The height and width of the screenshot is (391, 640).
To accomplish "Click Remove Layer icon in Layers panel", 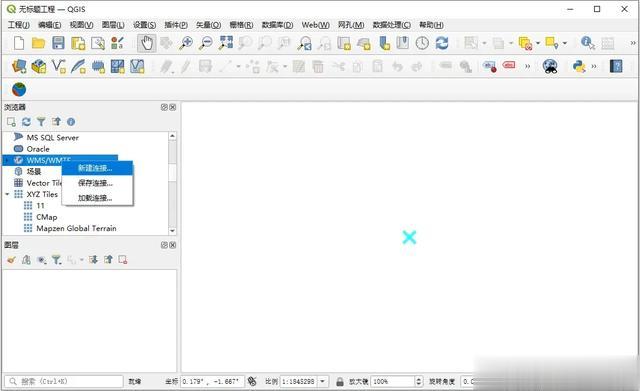I will 122,260.
